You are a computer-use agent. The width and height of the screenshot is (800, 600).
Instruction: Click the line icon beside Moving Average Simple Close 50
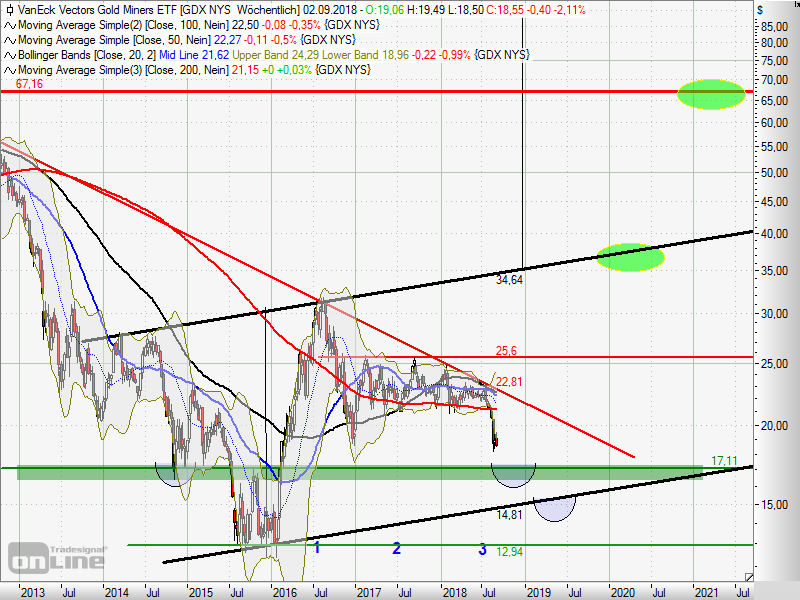(10, 40)
